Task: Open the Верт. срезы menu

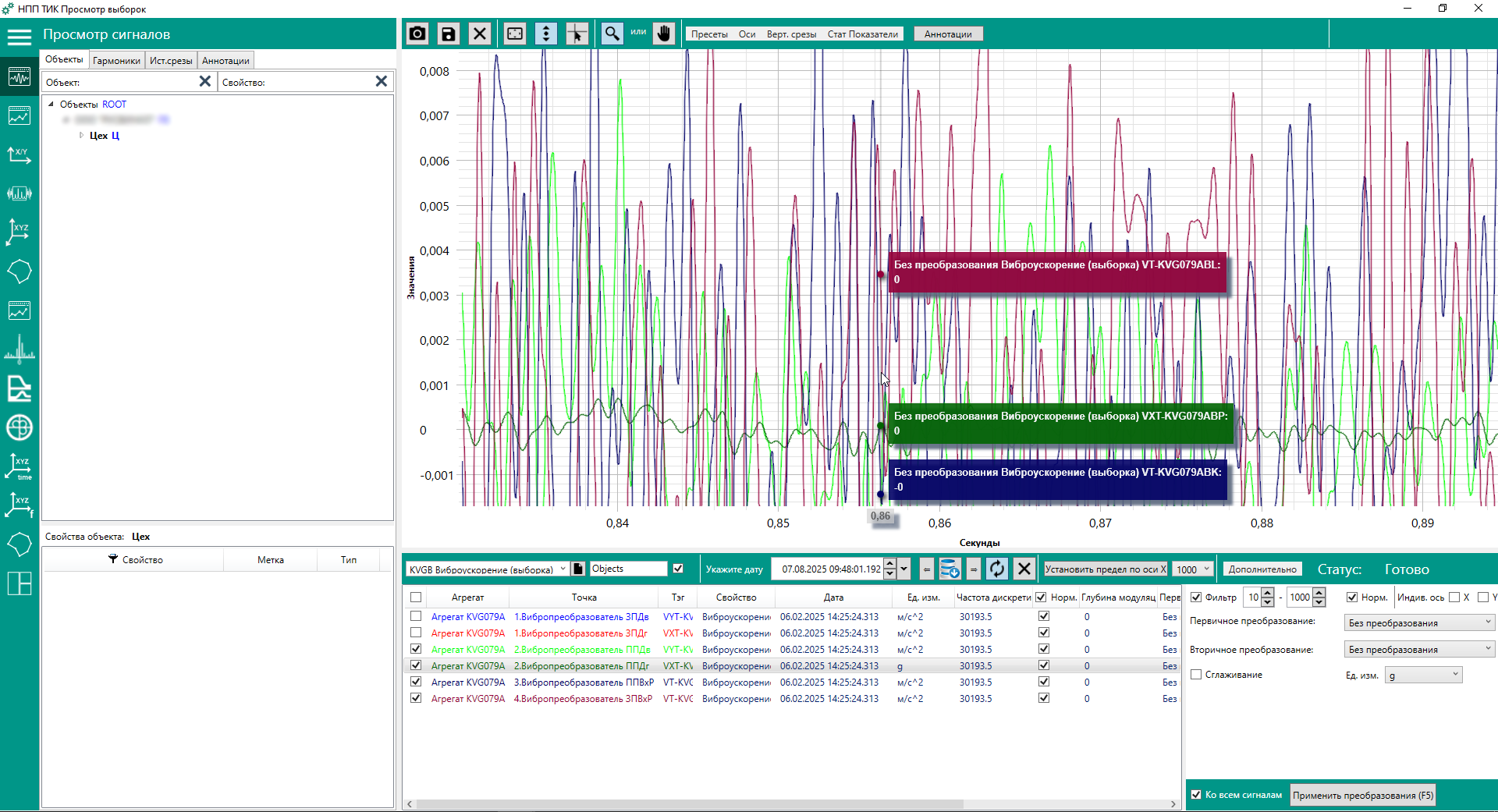Action: tap(791, 34)
